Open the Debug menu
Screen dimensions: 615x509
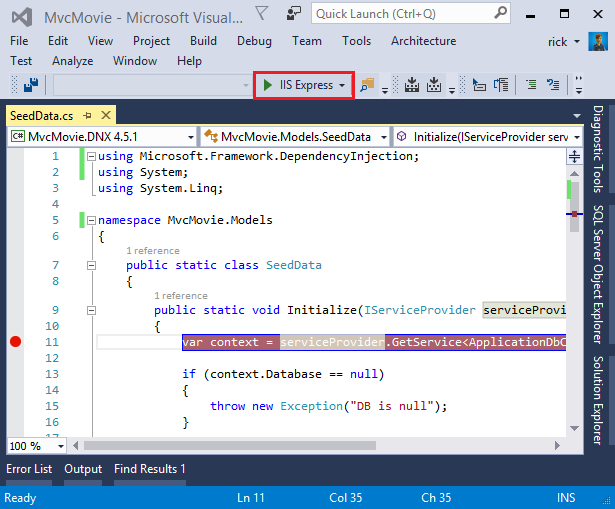click(x=254, y=41)
